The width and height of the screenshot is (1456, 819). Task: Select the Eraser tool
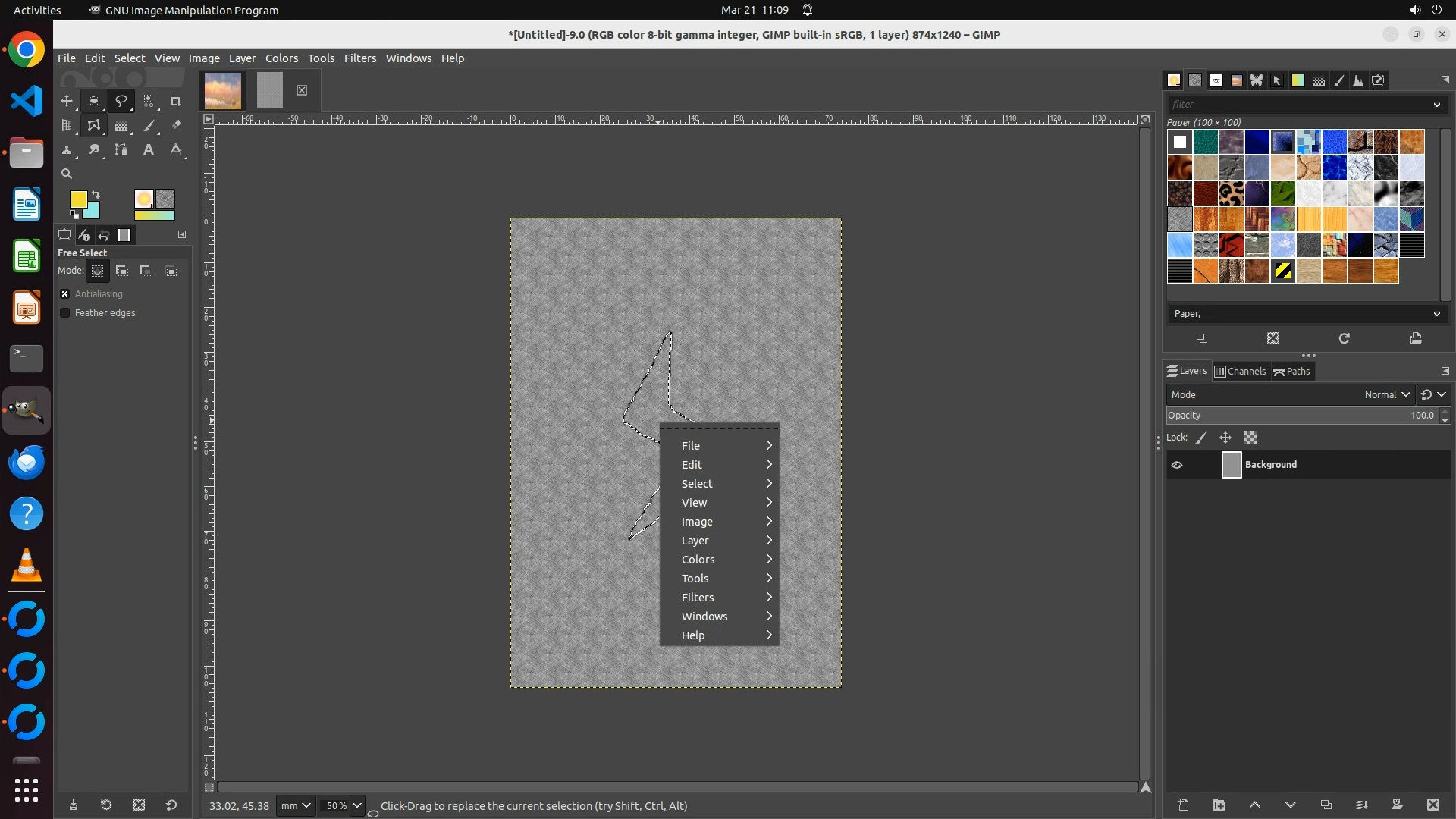(176, 126)
